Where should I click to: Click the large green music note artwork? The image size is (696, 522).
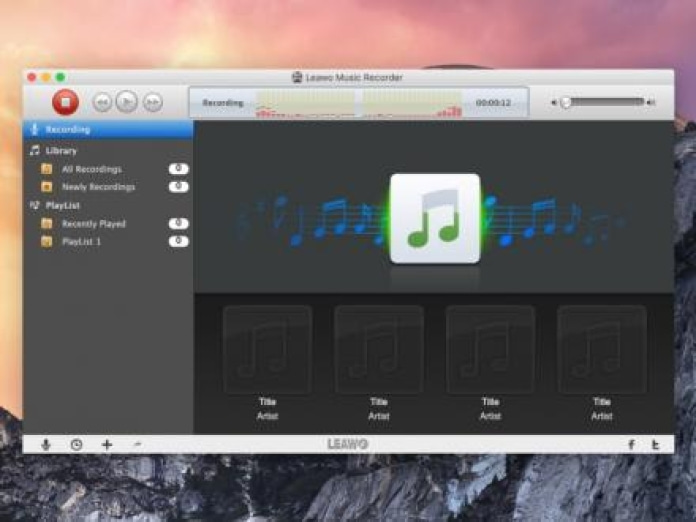pyautogui.click(x=435, y=218)
